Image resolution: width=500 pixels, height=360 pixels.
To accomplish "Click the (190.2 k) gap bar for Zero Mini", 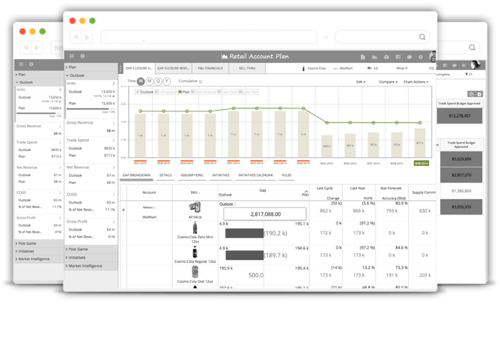I will coord(244,233).
